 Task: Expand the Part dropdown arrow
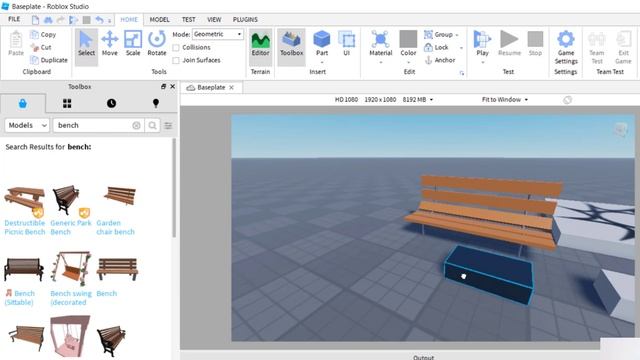[x=322, y=62]
